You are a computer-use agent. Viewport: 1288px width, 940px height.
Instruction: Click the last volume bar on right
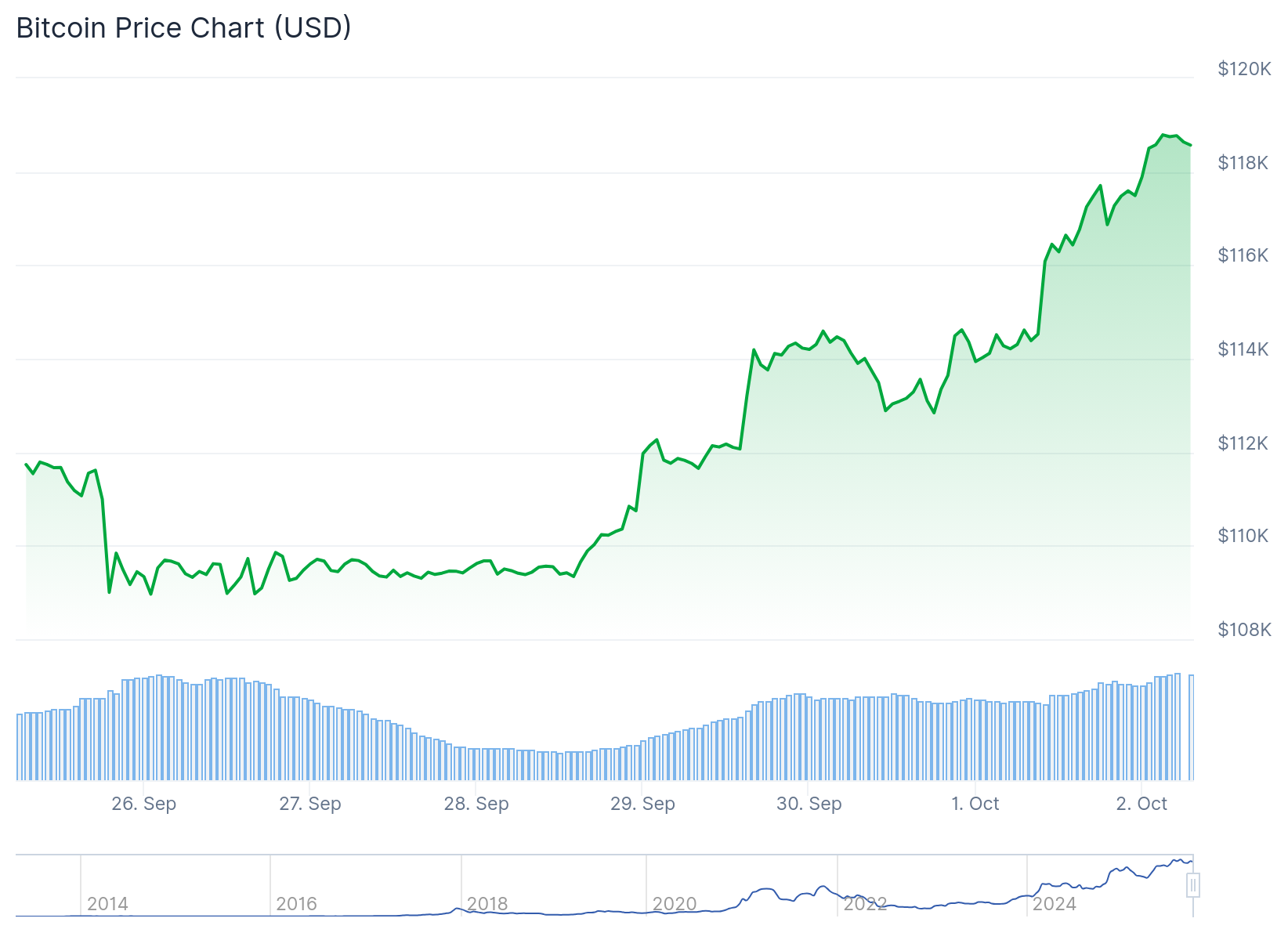point(1191,727)
